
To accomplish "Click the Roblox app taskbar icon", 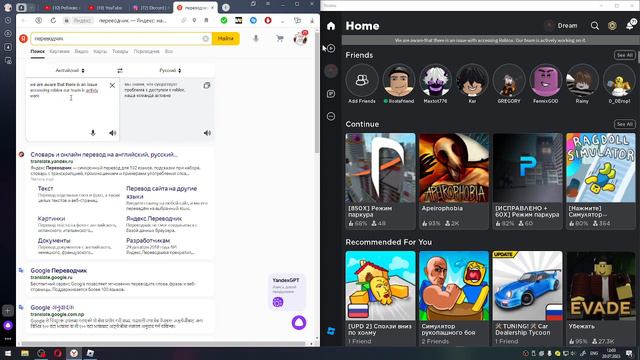I will pos(90,353).
